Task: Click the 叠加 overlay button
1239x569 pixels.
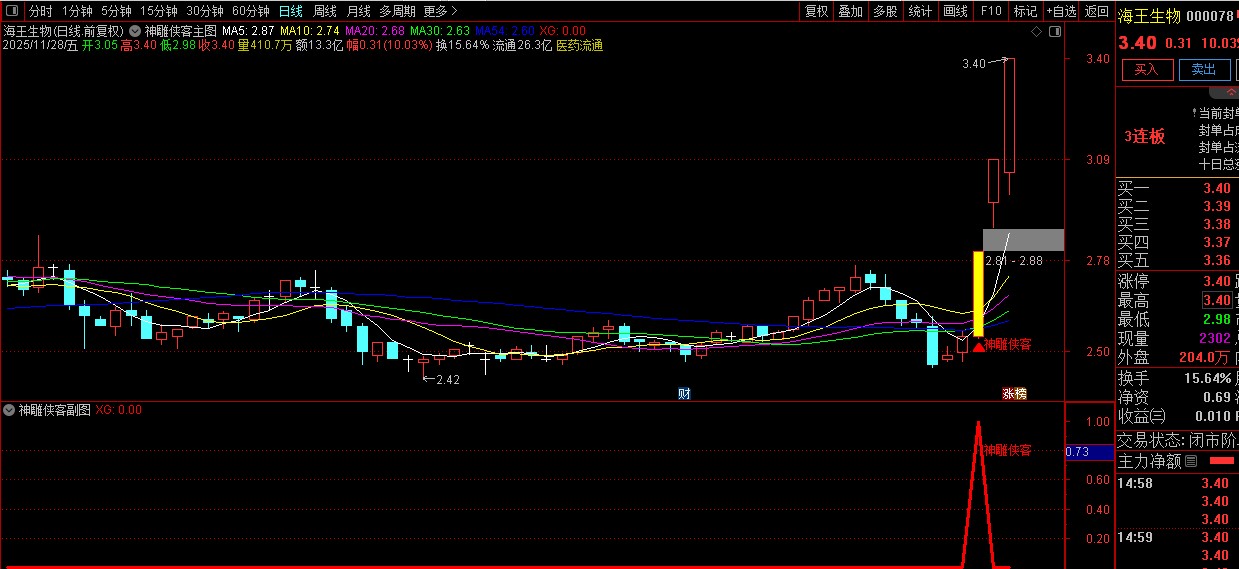Action: point(850,11)
